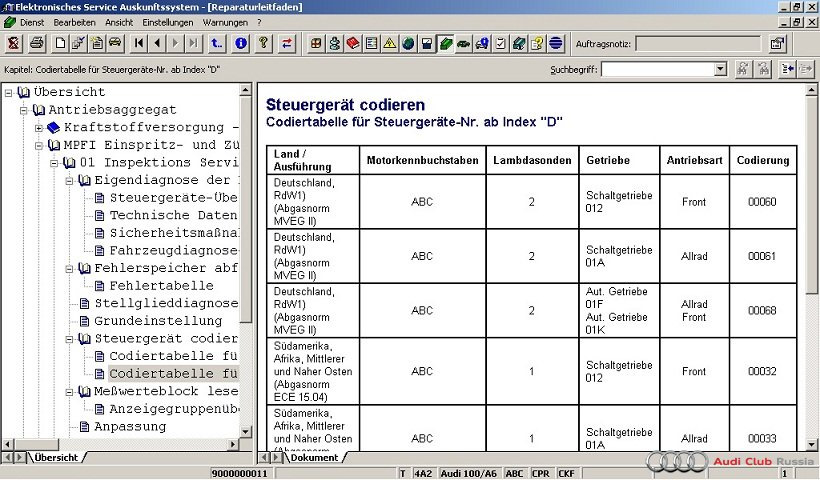Collapse the MPFI Einspritz- tree node
This screenshot has height=480, width=820.
[39, 146]
